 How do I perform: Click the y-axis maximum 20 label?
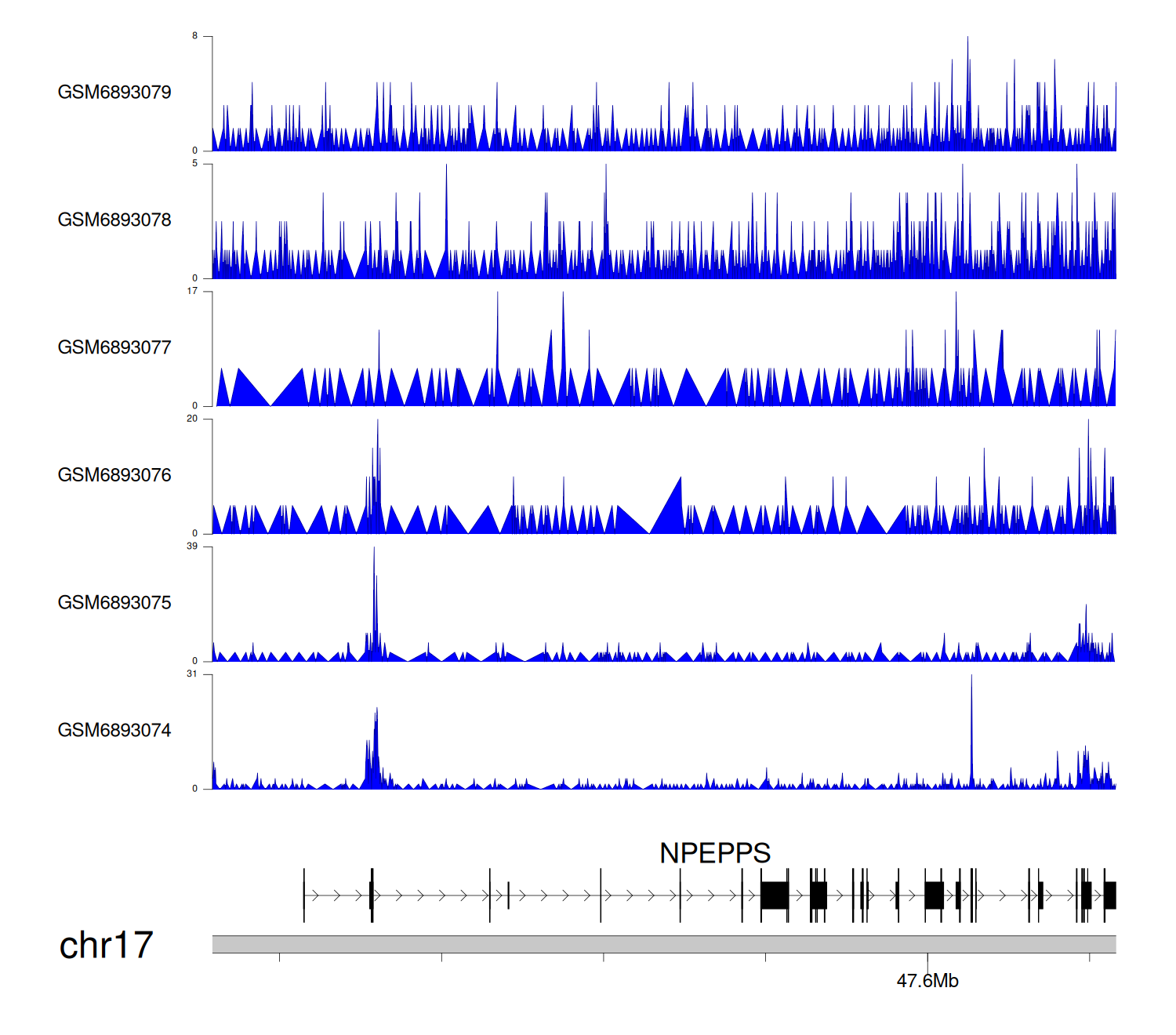[x=192, y=419]
